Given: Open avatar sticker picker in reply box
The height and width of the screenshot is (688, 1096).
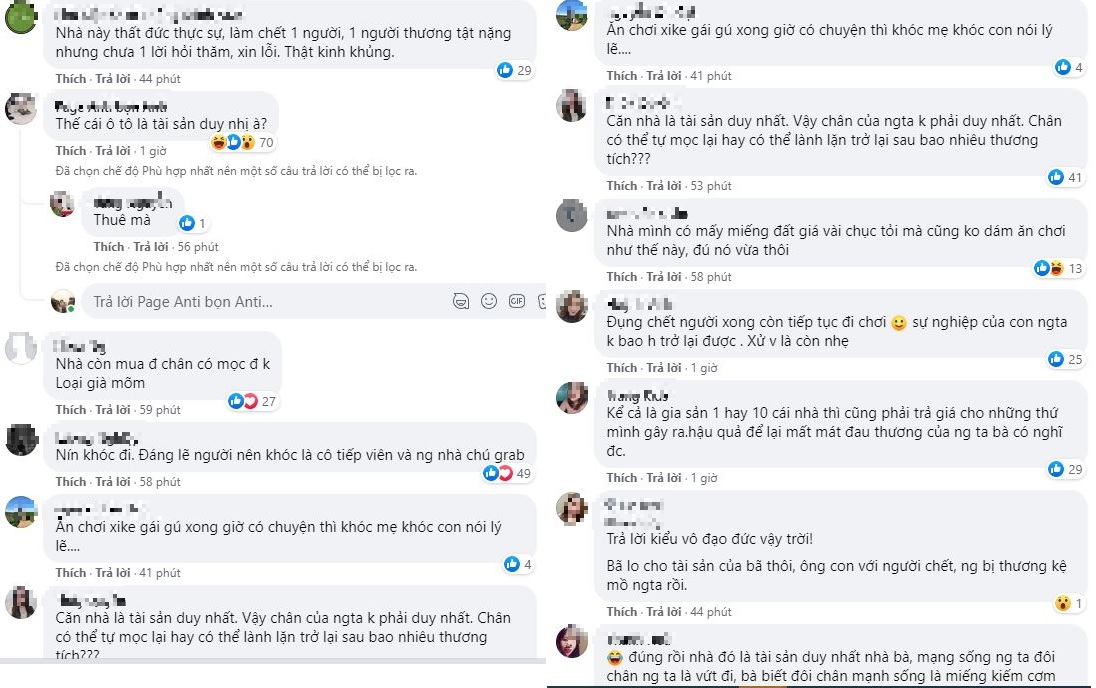Looking at the screenshot, I should (x=461, y=300).
